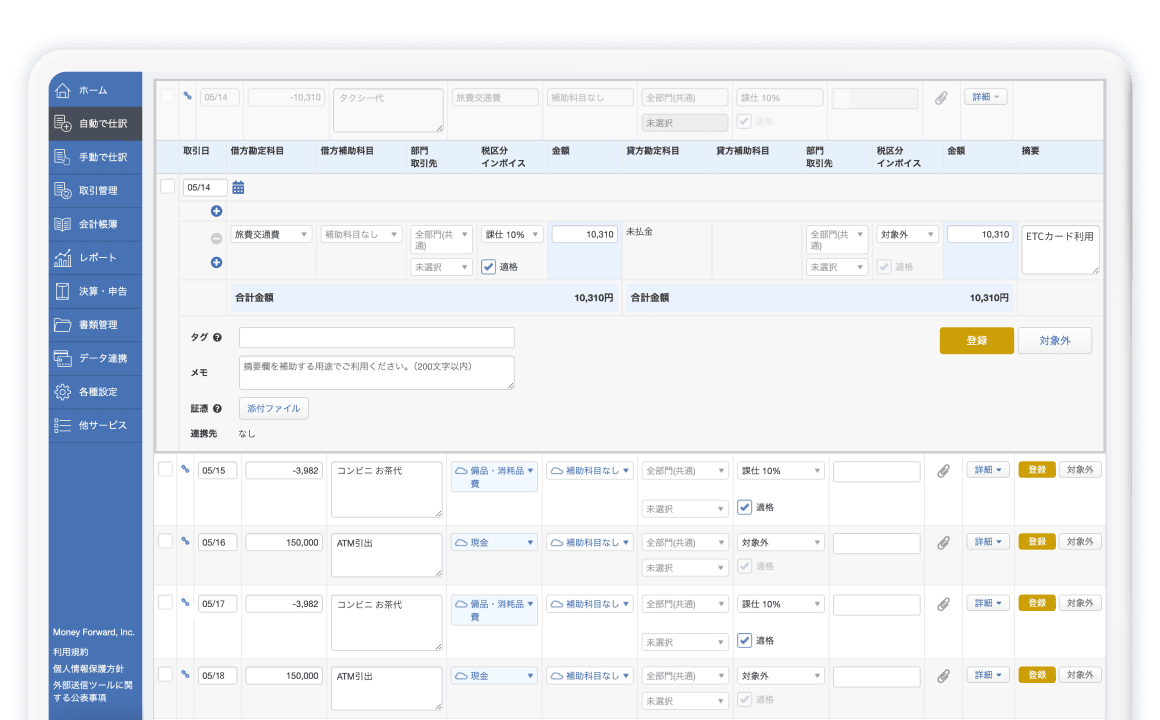Click the paperclip icon in 05/18 row
This screenshot has height=720, width=1160.
click(x=943, y=676)
